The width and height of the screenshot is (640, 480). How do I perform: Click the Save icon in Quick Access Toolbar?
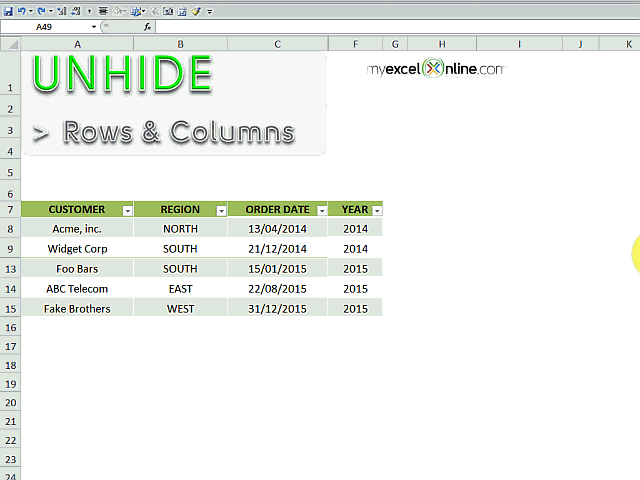[x=8, y=11]
